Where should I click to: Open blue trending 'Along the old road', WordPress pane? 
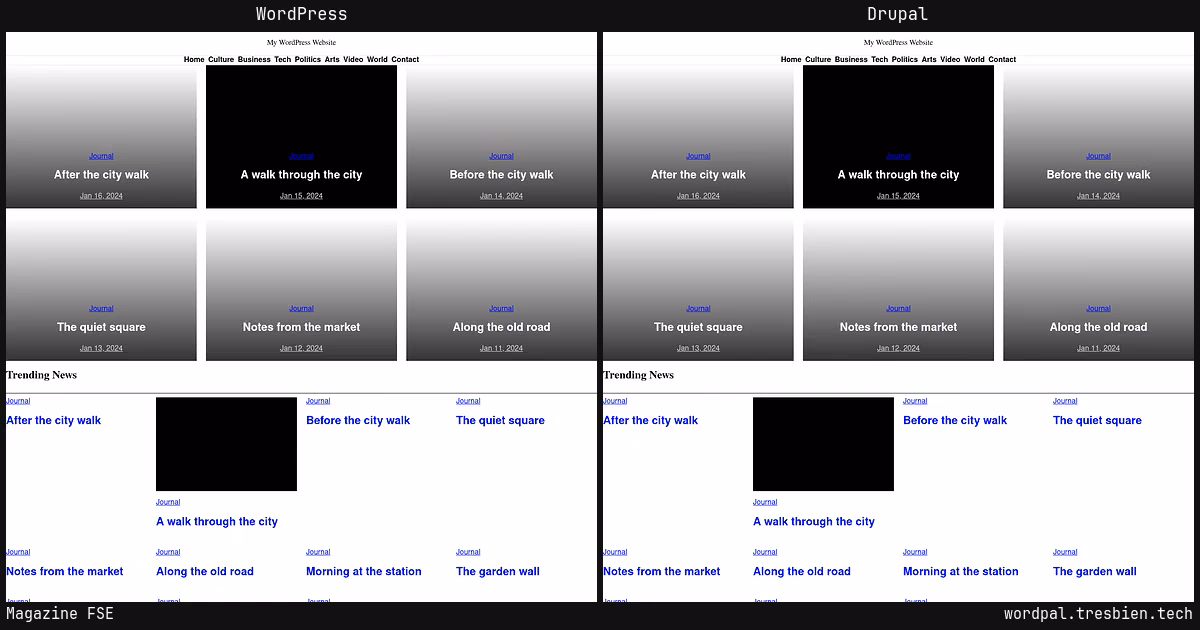(x=205, y=572)
